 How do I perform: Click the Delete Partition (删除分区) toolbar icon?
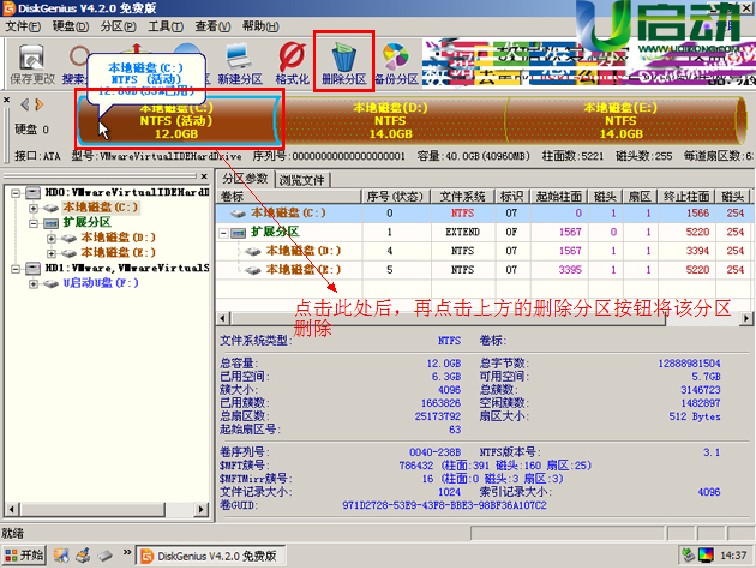[x=344, y=64]
